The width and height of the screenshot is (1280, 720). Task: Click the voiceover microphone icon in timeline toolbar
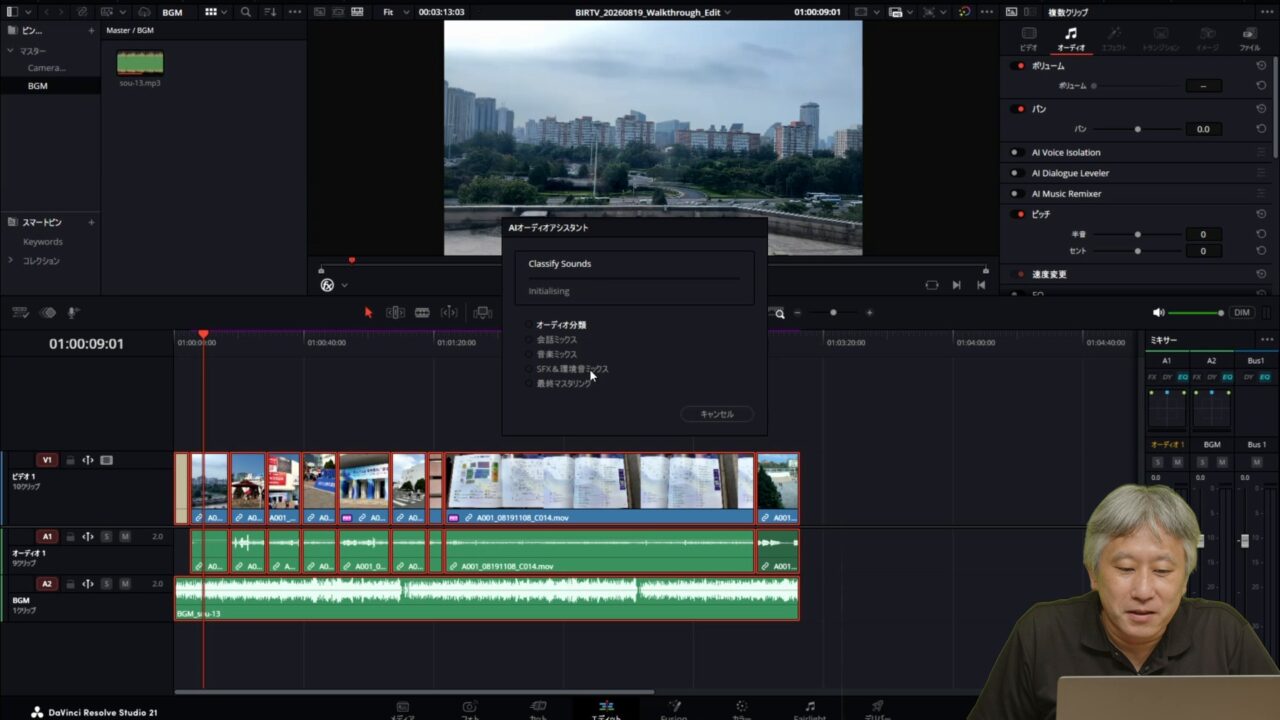pos(73,313)
